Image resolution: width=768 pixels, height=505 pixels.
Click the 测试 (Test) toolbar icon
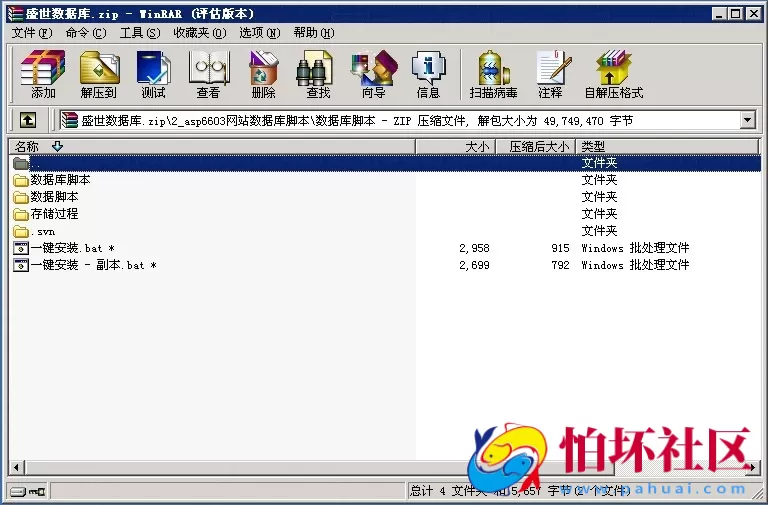coord(153,73)
